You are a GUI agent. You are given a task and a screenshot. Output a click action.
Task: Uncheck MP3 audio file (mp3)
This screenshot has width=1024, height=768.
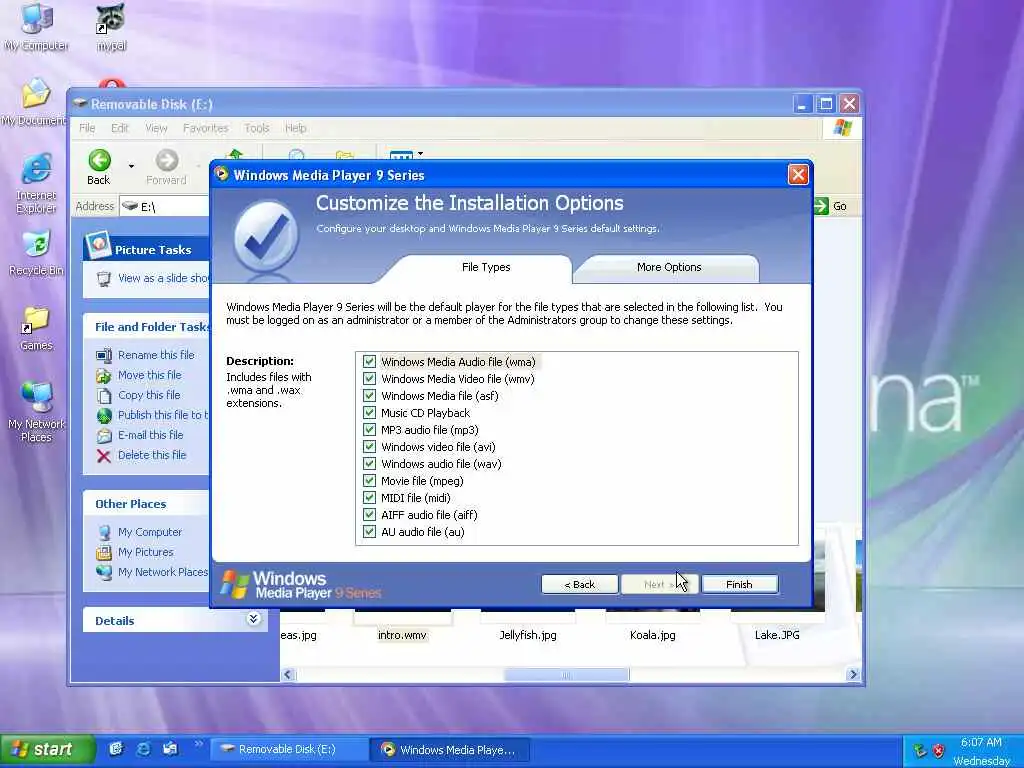[x=370, y=430]
